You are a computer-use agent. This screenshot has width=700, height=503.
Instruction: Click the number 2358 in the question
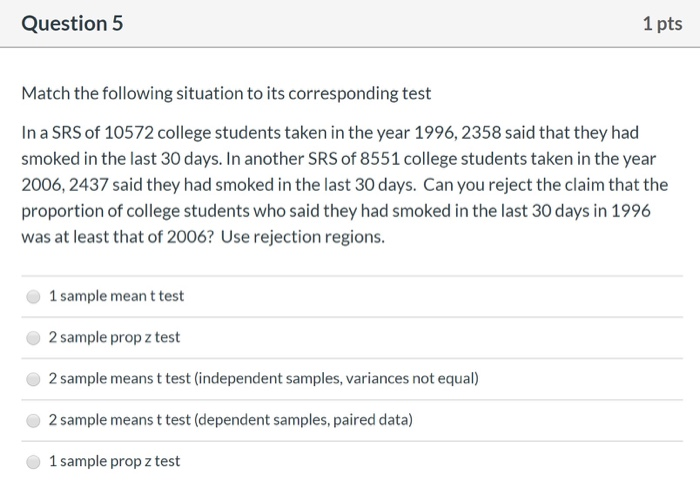[x=481, y=133]
